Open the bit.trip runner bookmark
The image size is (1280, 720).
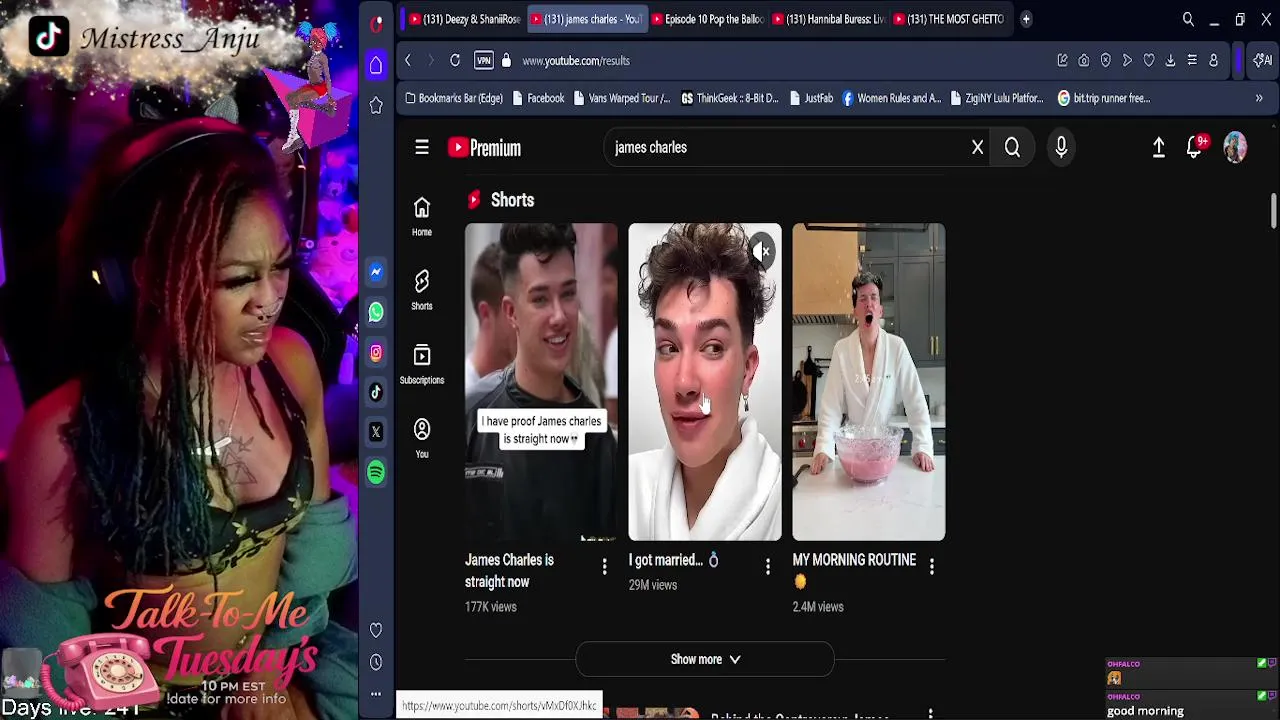[1104, 98]
